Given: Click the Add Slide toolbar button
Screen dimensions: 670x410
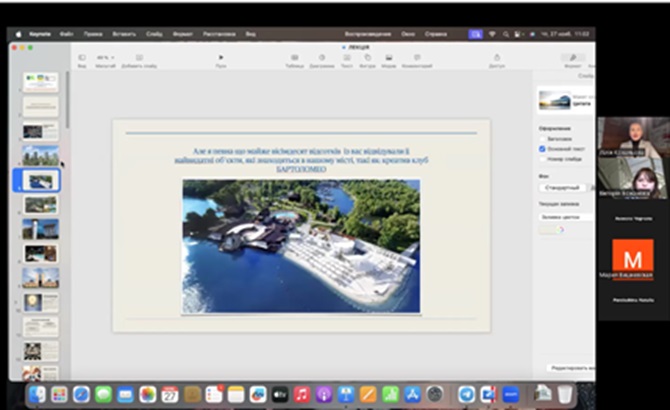Looking at the screenshot, I should [139, 59].
